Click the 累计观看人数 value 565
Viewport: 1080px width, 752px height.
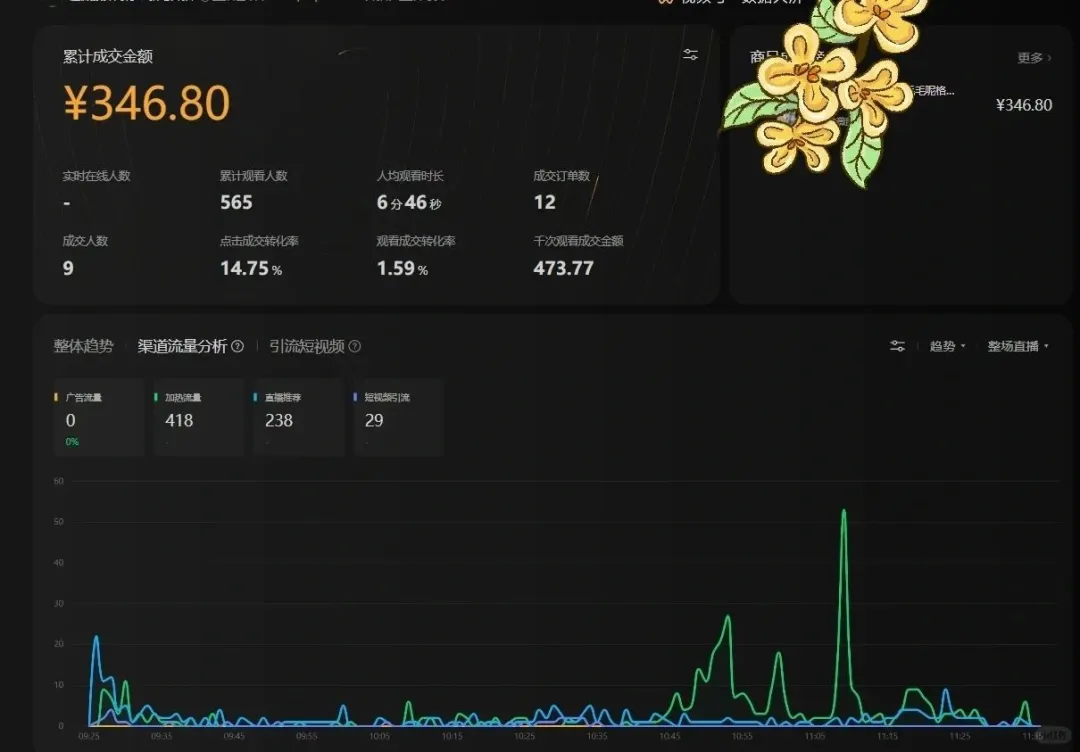pos(236,202)
